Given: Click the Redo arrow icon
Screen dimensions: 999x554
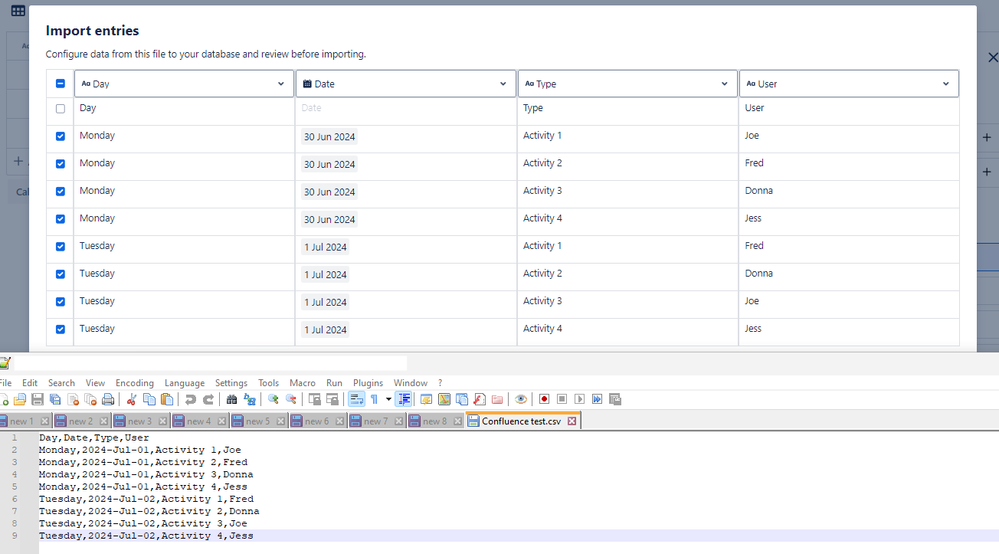Looking at the screenshot, I should pos(208,399).
